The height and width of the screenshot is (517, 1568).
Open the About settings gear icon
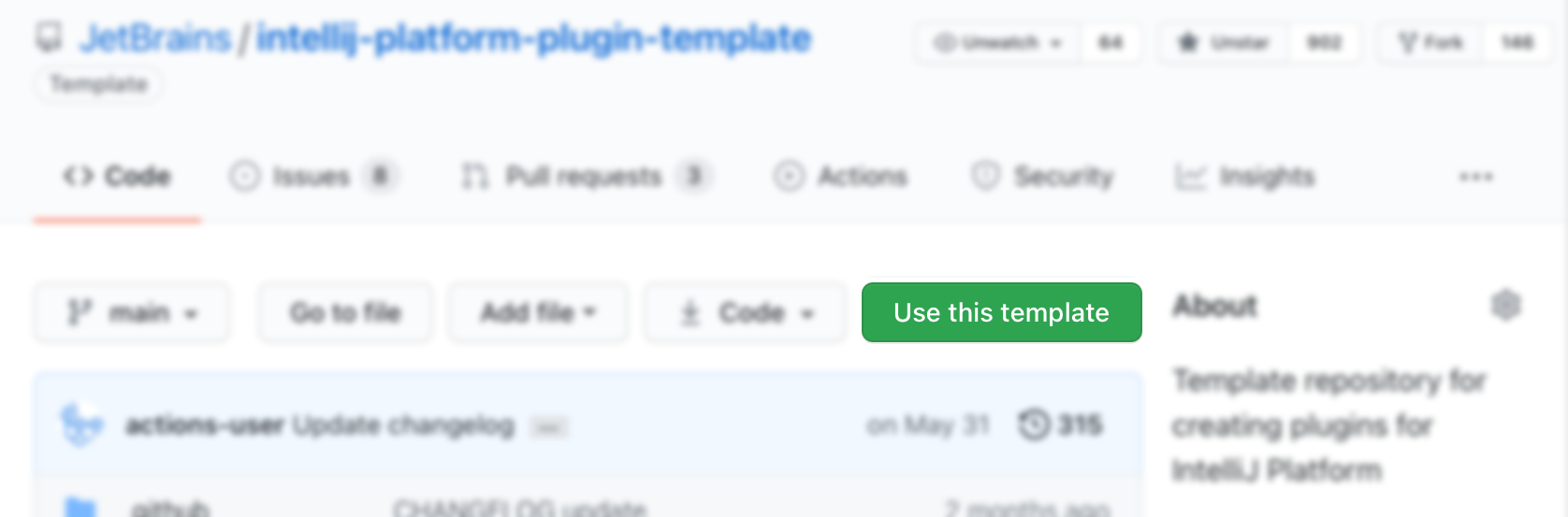[1505, 306]
